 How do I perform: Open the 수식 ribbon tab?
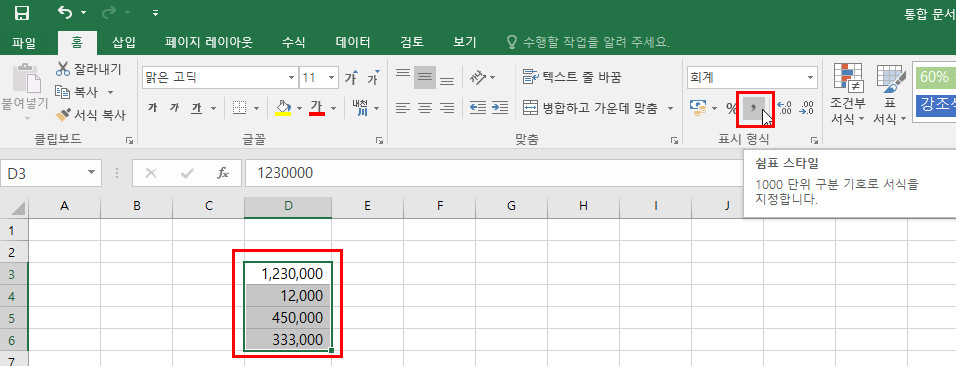tap(293, 42)
